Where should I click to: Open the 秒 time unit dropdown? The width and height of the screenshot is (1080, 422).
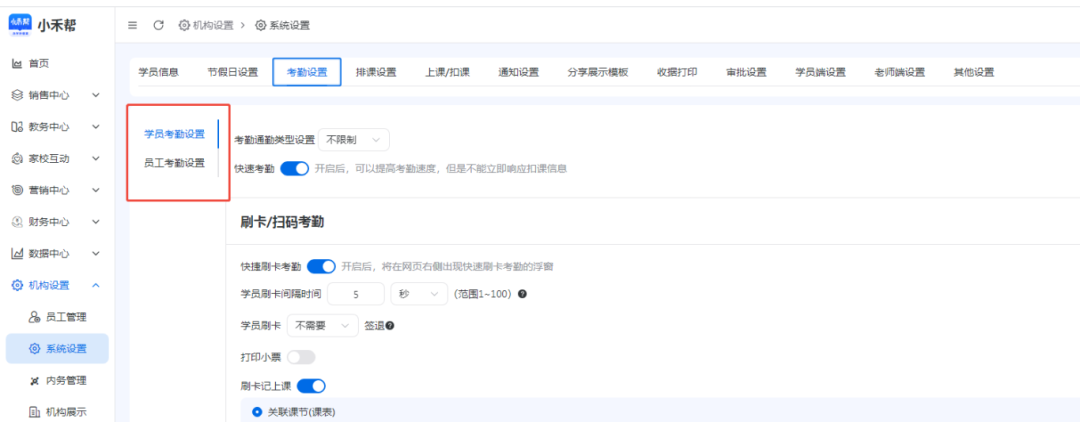(419, 294)
